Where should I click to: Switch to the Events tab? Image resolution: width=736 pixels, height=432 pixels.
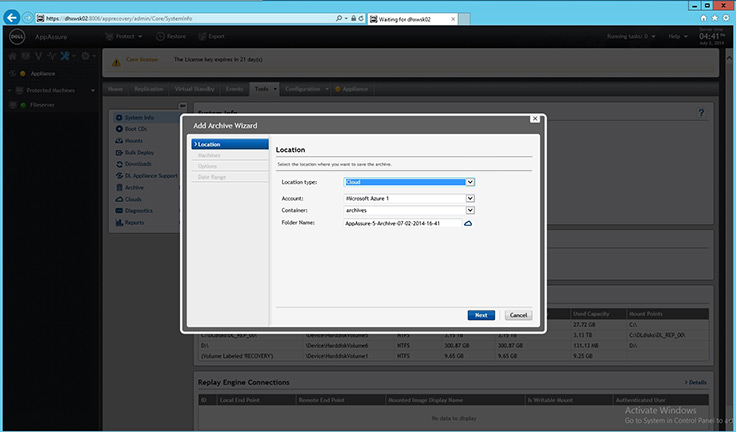point(234,89)
